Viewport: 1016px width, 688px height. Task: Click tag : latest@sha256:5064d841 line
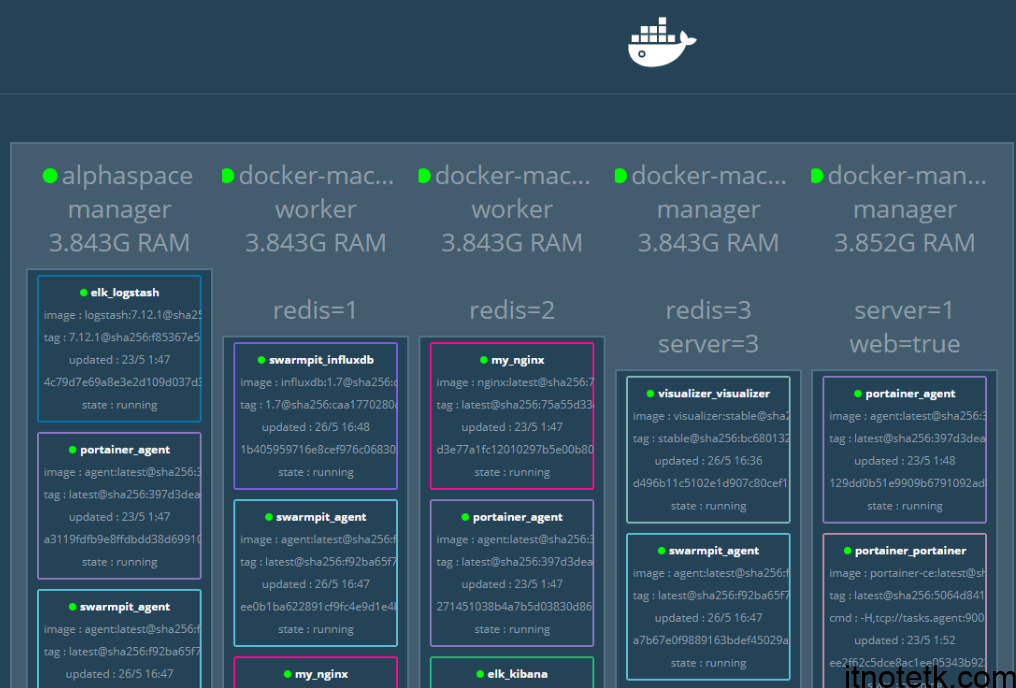coord(907,595)
